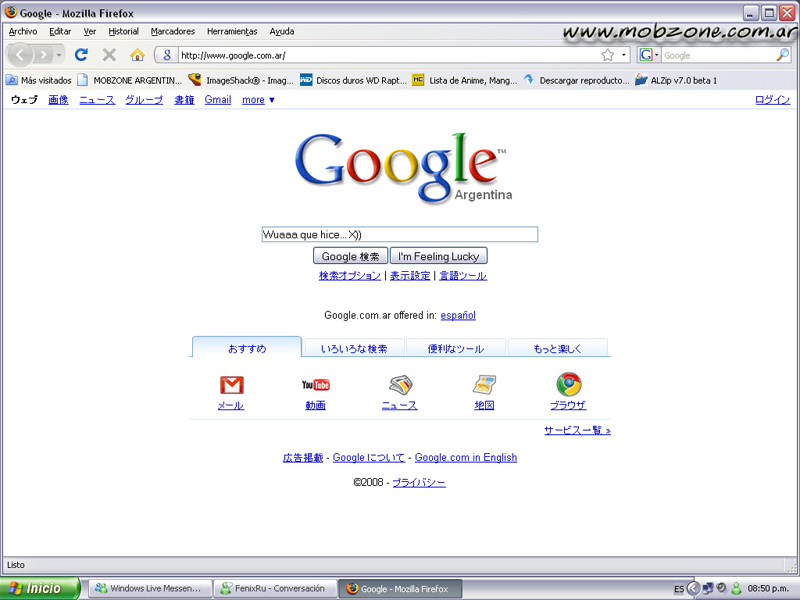
Task: Select the ニュース newspapers icon
Action: click(400, 385)
